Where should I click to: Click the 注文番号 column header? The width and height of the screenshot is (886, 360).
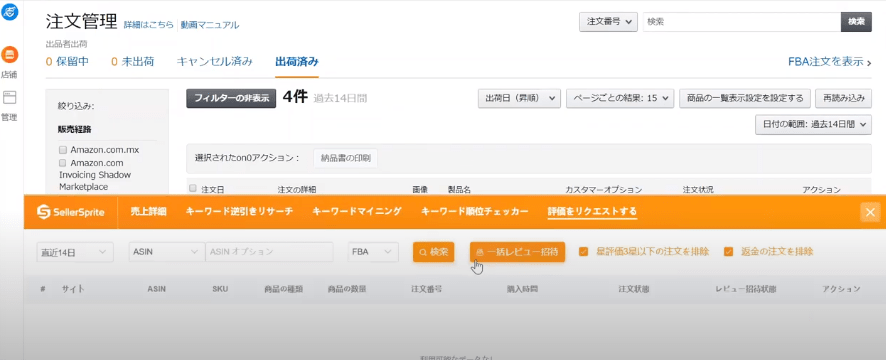(x=426, y=289)
